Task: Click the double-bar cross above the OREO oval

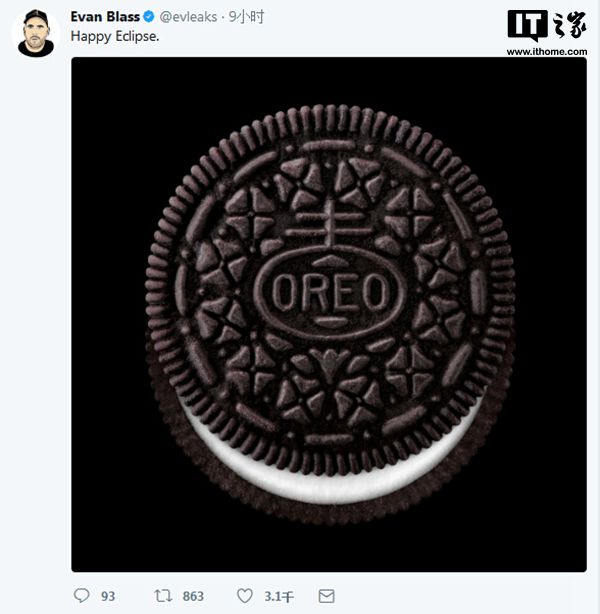Action: click(x=330, y=225)
